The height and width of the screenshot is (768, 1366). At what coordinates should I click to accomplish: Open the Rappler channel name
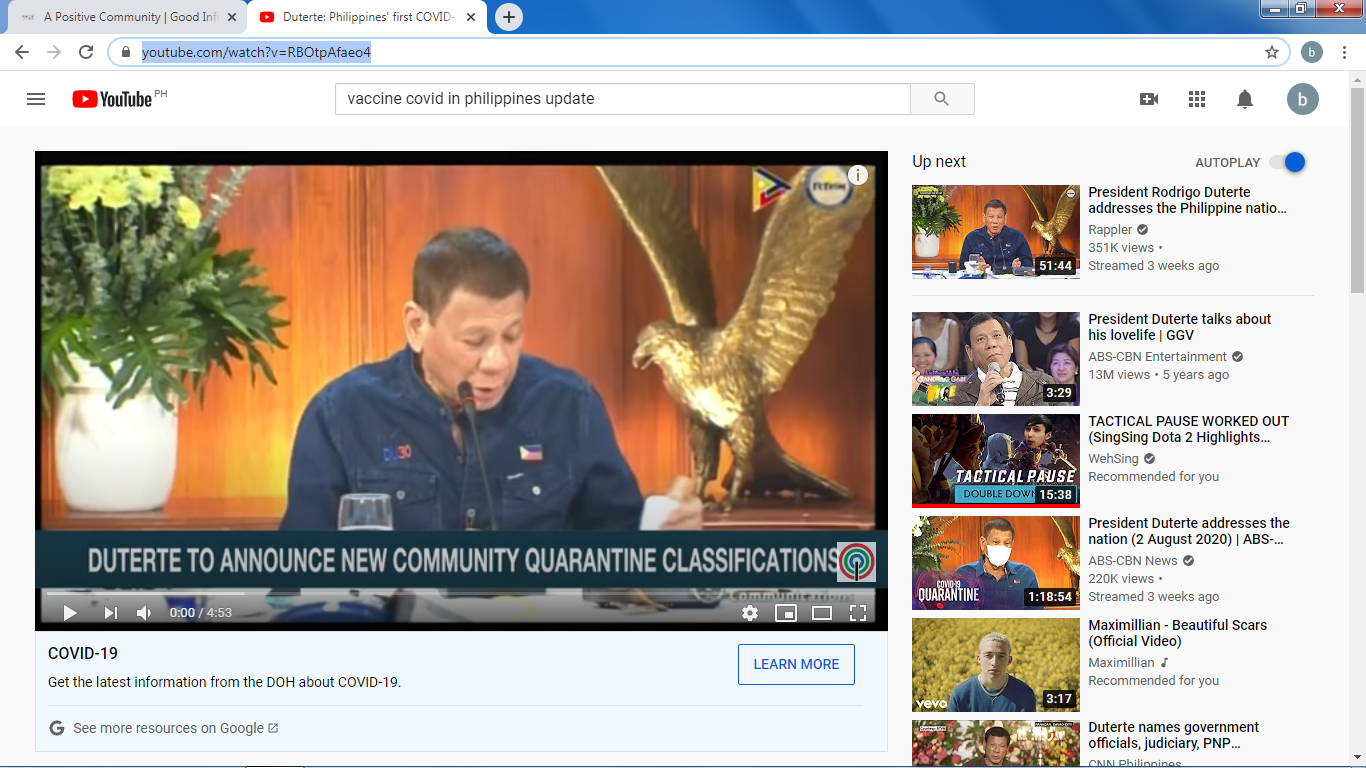coord(1110,229)
